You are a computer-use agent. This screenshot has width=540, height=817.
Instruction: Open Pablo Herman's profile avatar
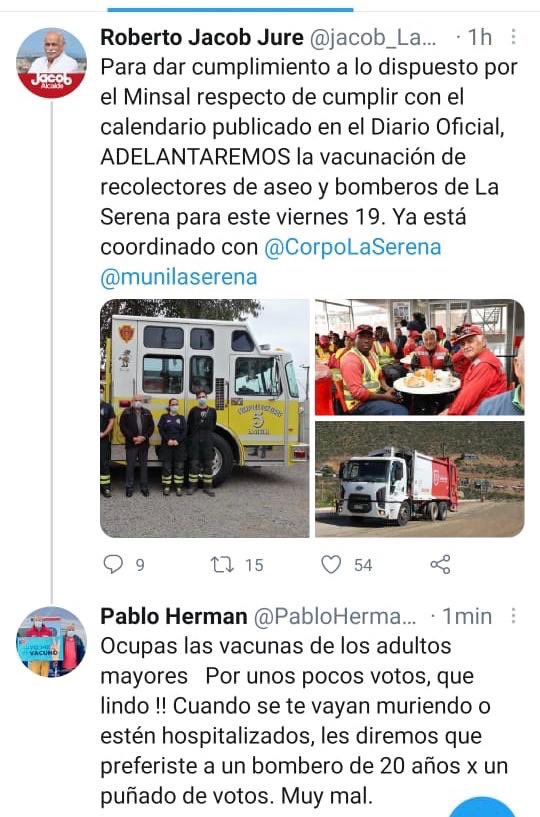(x=51, y=642)
